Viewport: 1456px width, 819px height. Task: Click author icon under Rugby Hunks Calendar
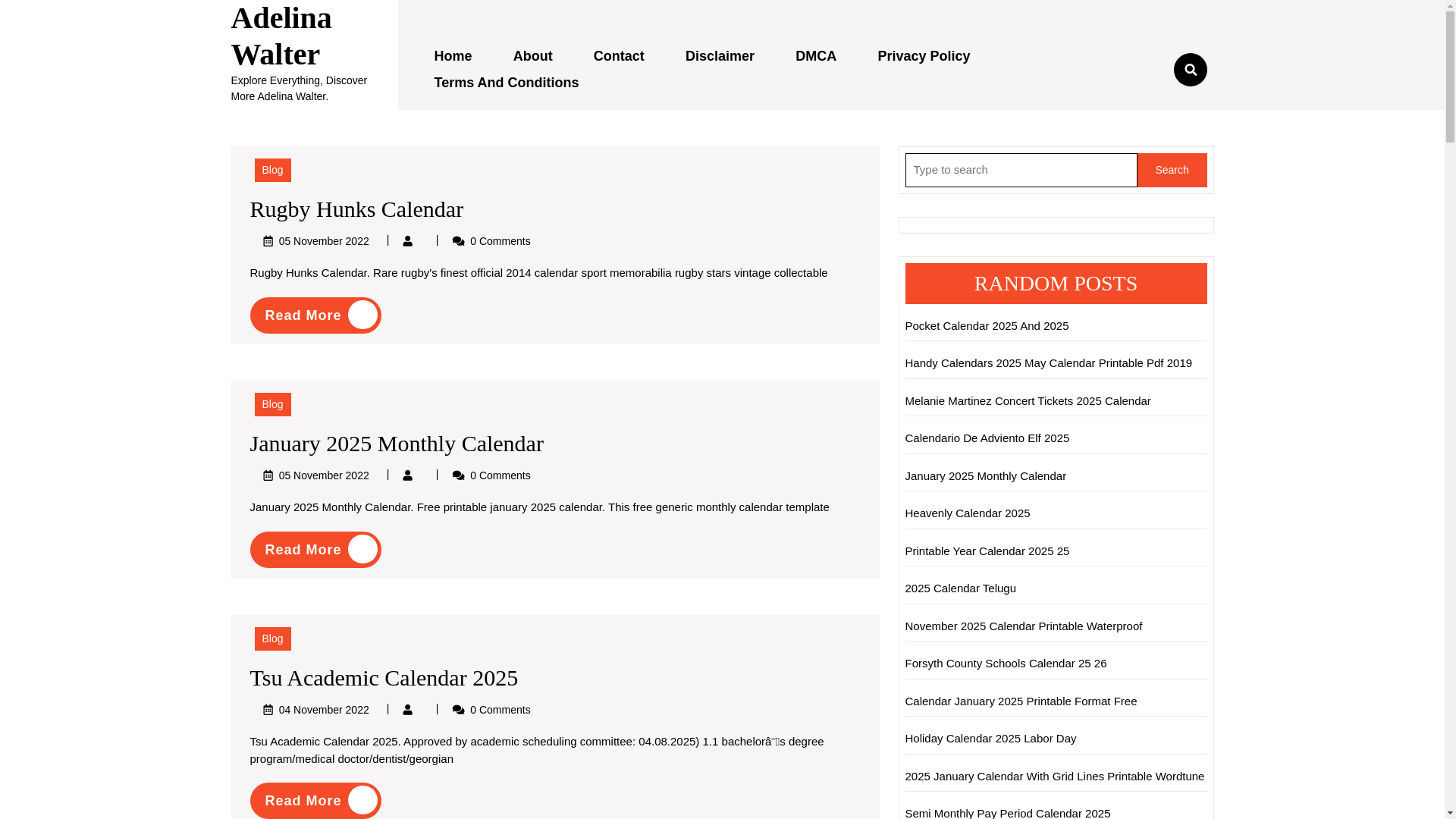(x=408, y=241)
